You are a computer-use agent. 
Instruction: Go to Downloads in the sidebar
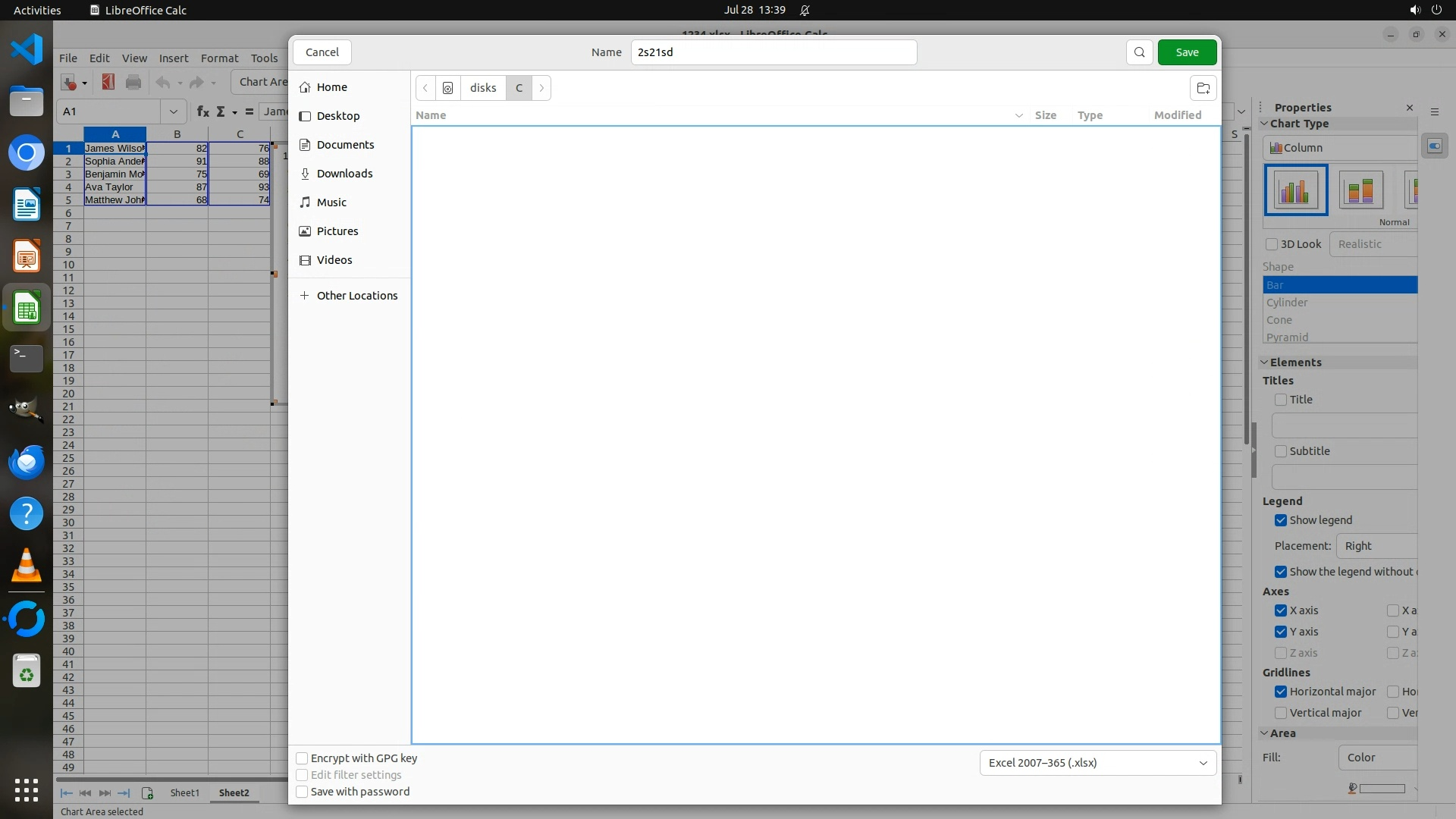(x=344, y=174)
